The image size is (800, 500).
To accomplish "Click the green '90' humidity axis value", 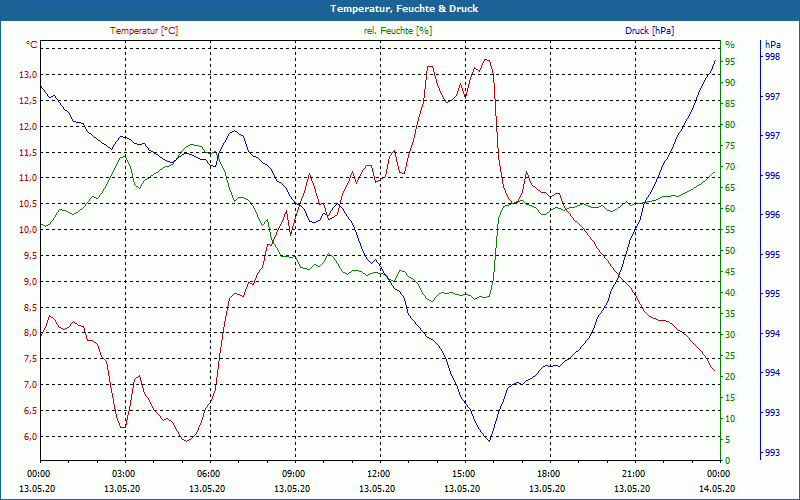I will pyautogui.click(x=730, y=83).
